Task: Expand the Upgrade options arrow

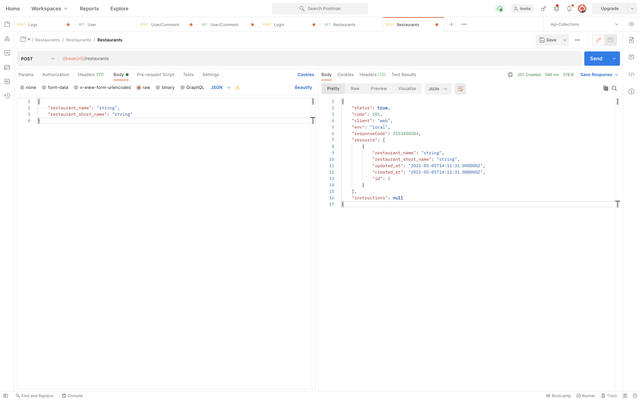Action: (632, 9)
